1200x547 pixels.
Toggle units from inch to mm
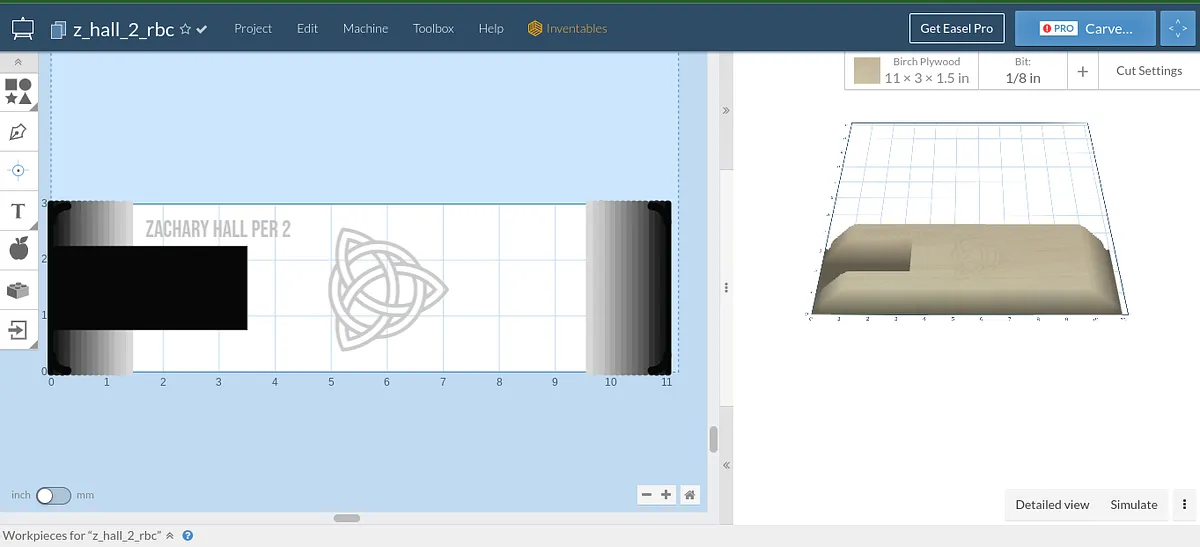click(x=53, y=495)
